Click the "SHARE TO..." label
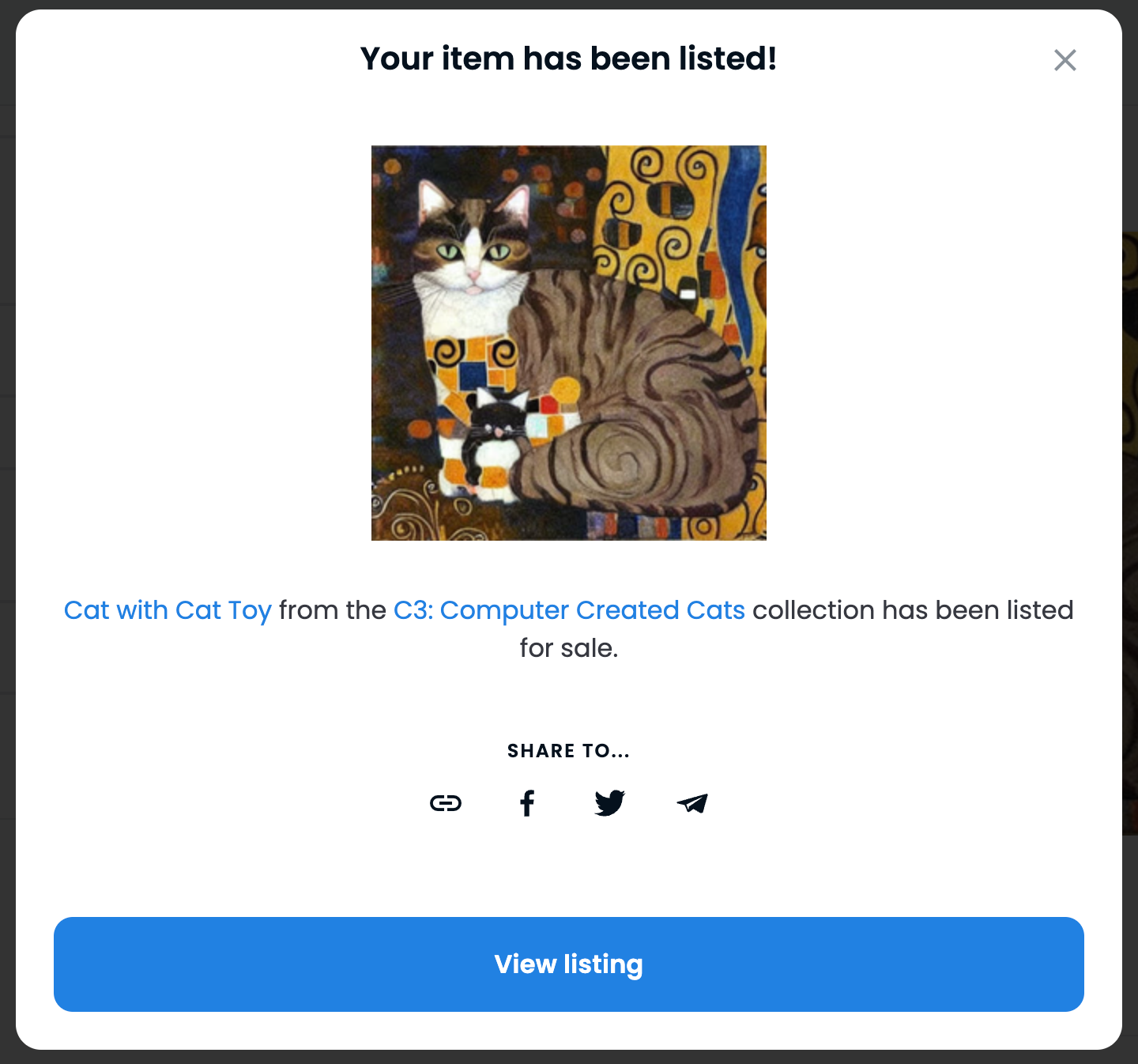1138x1064 pixels. tap(569, 751)
